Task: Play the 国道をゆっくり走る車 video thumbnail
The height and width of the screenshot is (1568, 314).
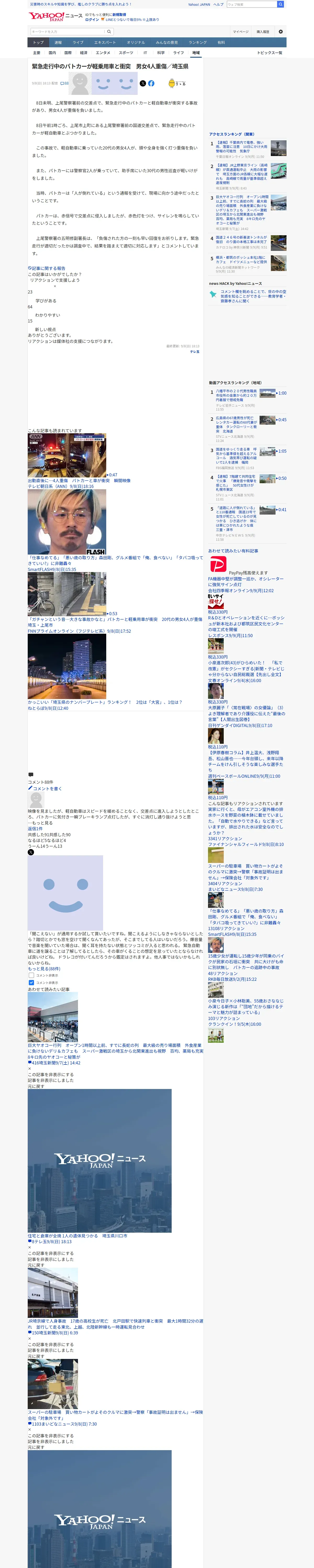Action: [x=267, y=452]
